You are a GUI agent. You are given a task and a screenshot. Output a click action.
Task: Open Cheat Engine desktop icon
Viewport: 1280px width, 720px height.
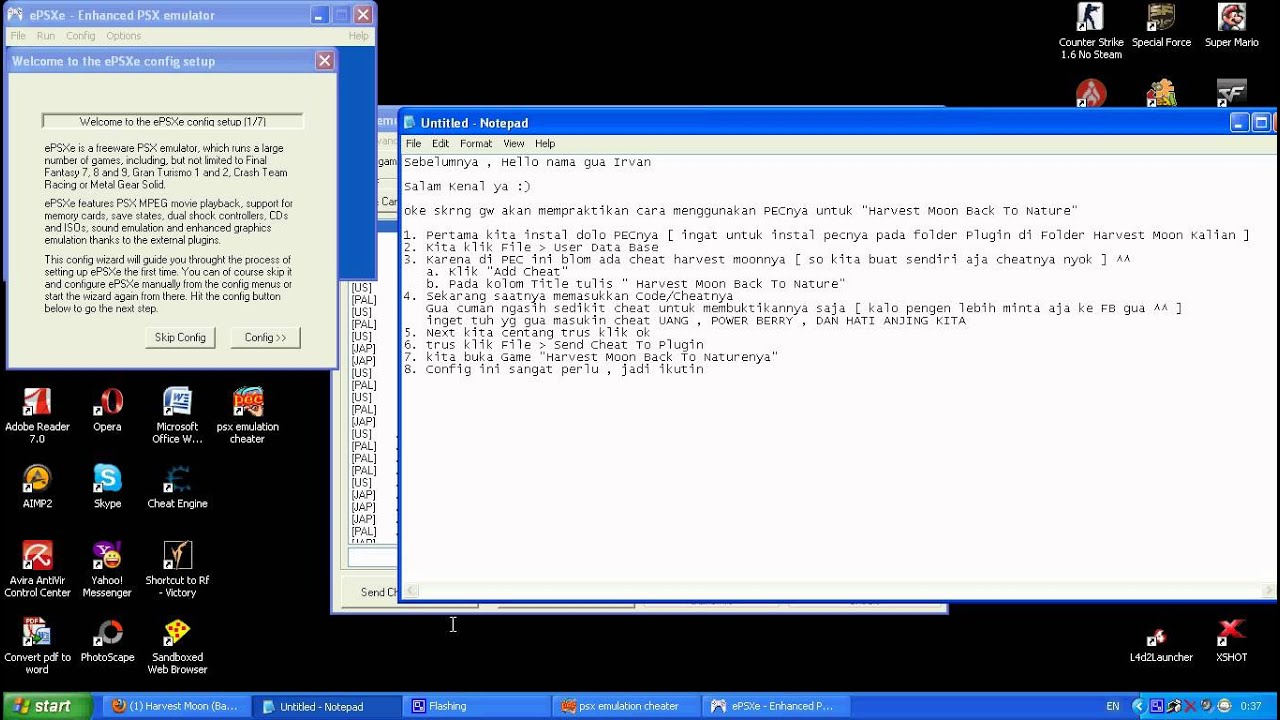pyautogui.click(x=177, y=487)
